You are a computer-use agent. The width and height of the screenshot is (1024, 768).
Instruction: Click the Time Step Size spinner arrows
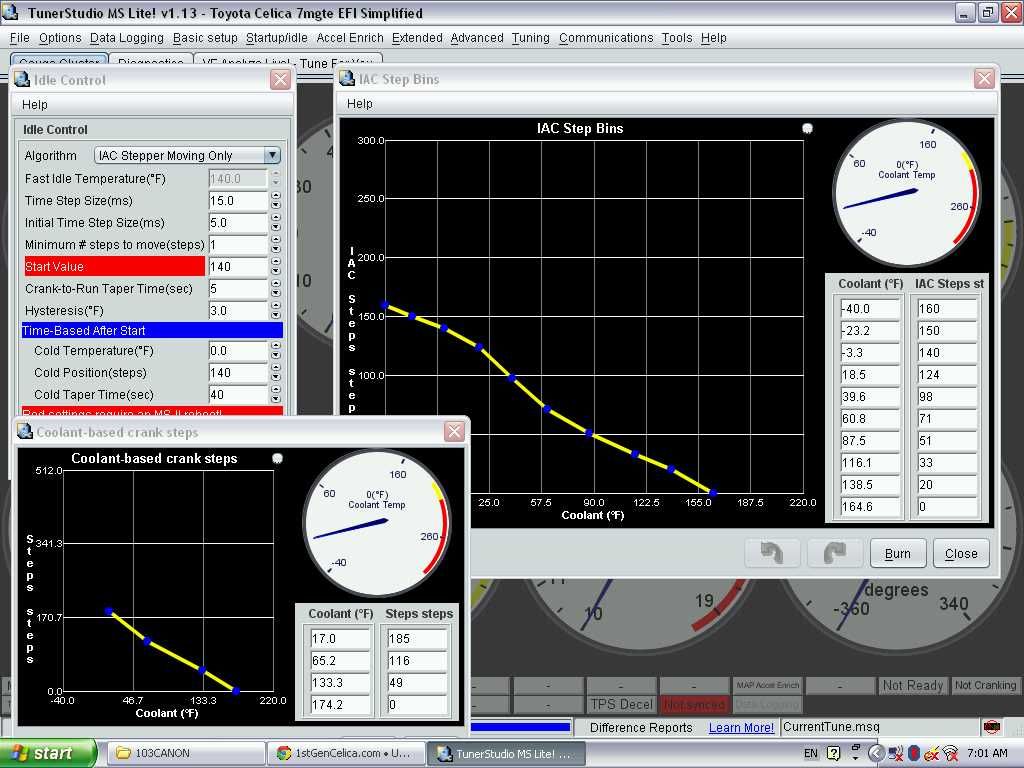(276, 200)
